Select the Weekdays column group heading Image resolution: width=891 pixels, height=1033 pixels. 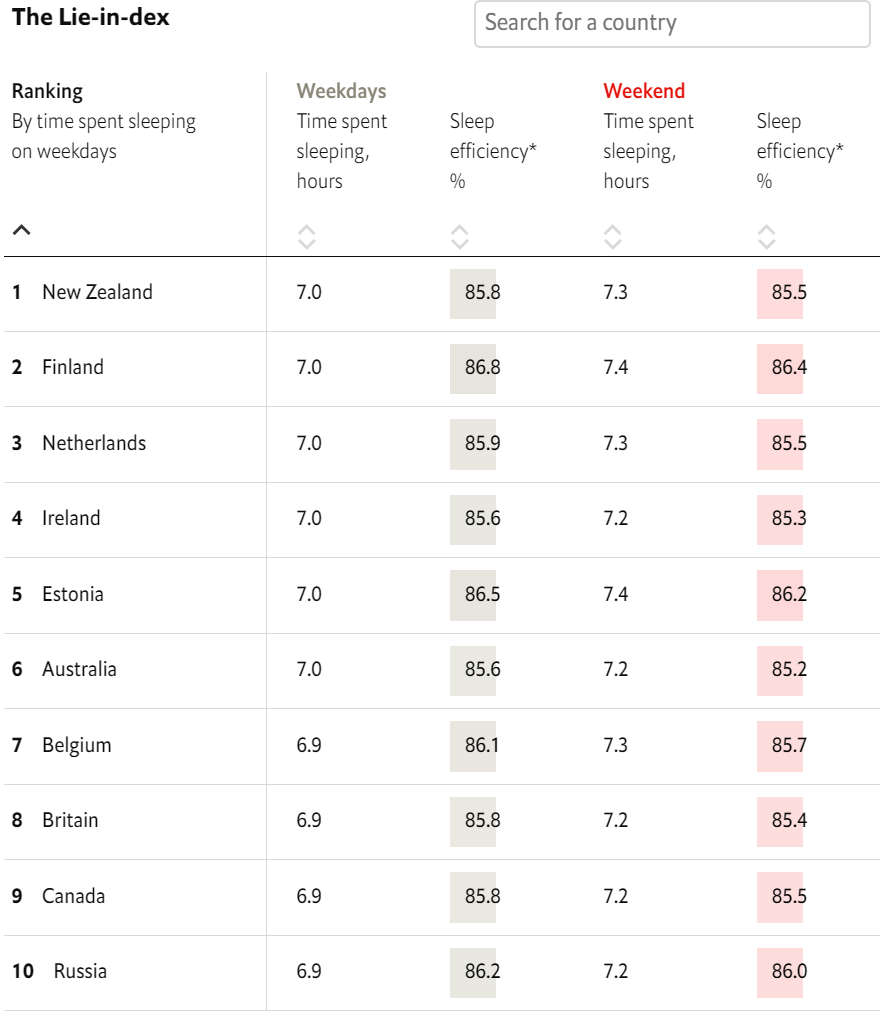pyautogui.click(x=341, y=91)
